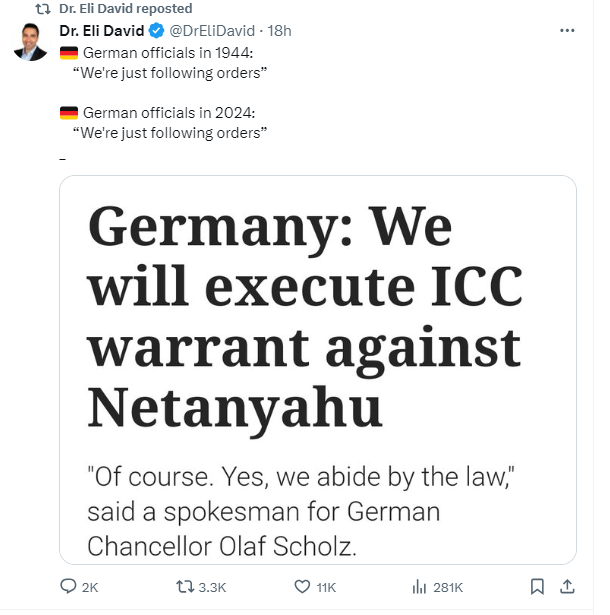Click the repost arrows icon below the tweet
The width and height of the screenshot is (610, 615).
pyautogui.click(x=185, y=587)
